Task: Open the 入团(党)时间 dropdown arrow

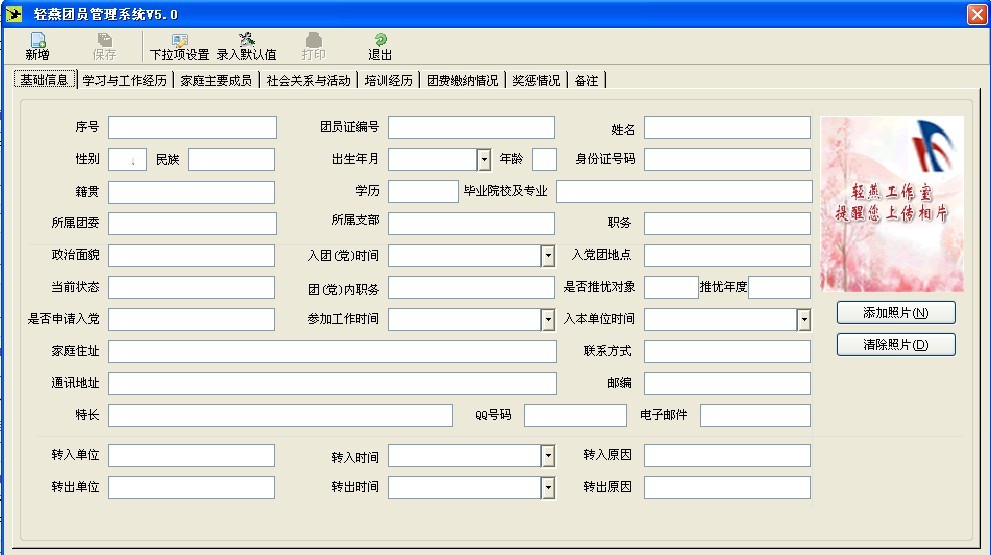Action: 548,256
